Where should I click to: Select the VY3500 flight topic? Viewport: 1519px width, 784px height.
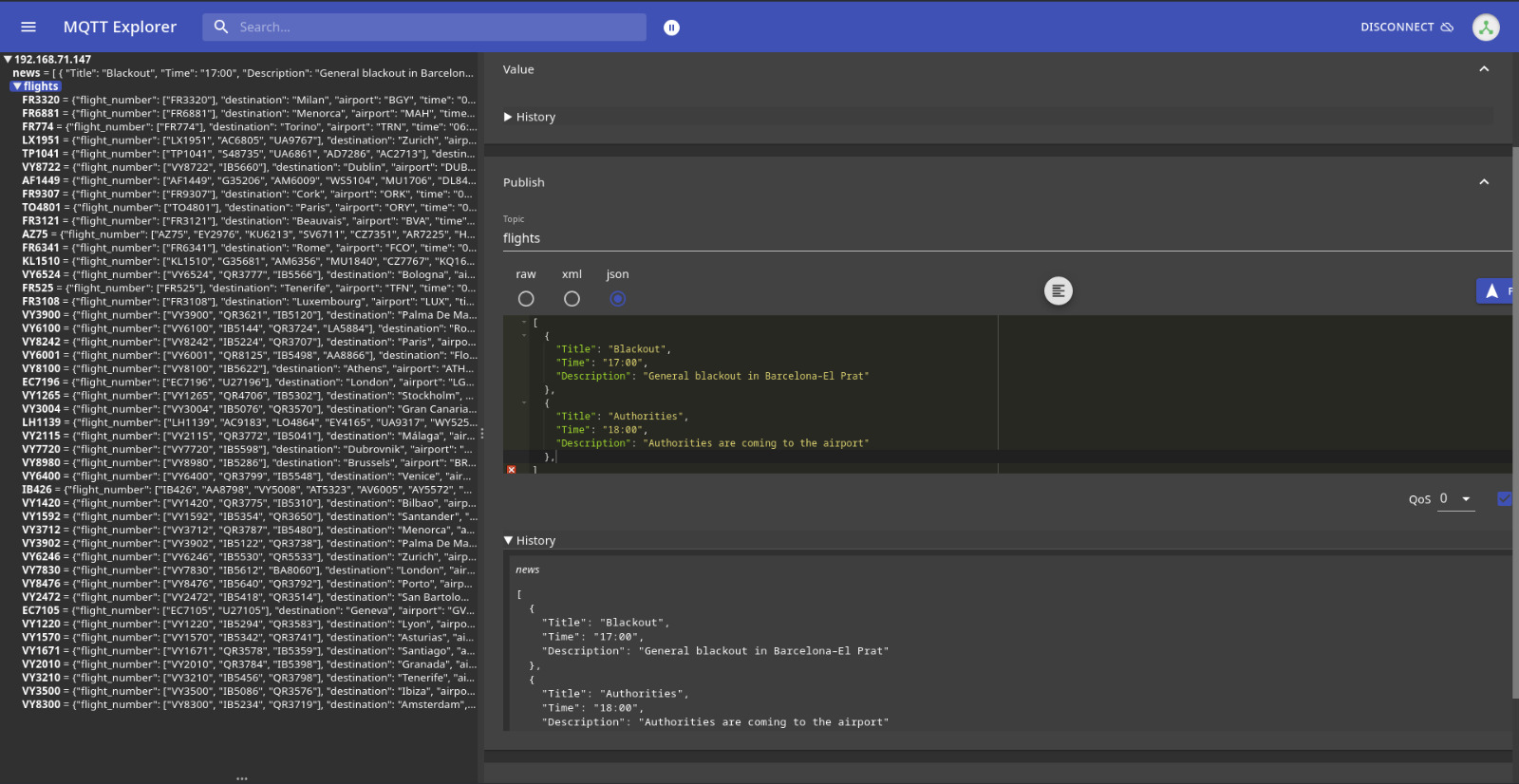(x=249, y=691)
